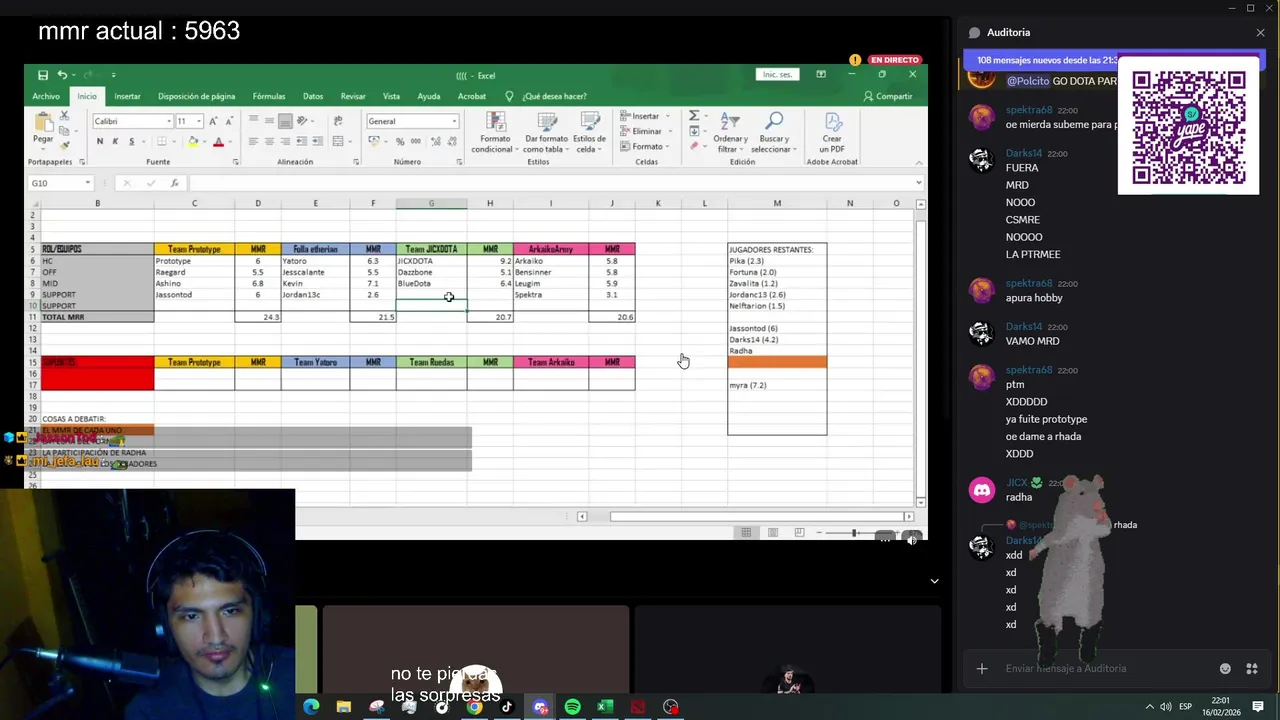
Task: Increase the cell indent
Action: 318,142
